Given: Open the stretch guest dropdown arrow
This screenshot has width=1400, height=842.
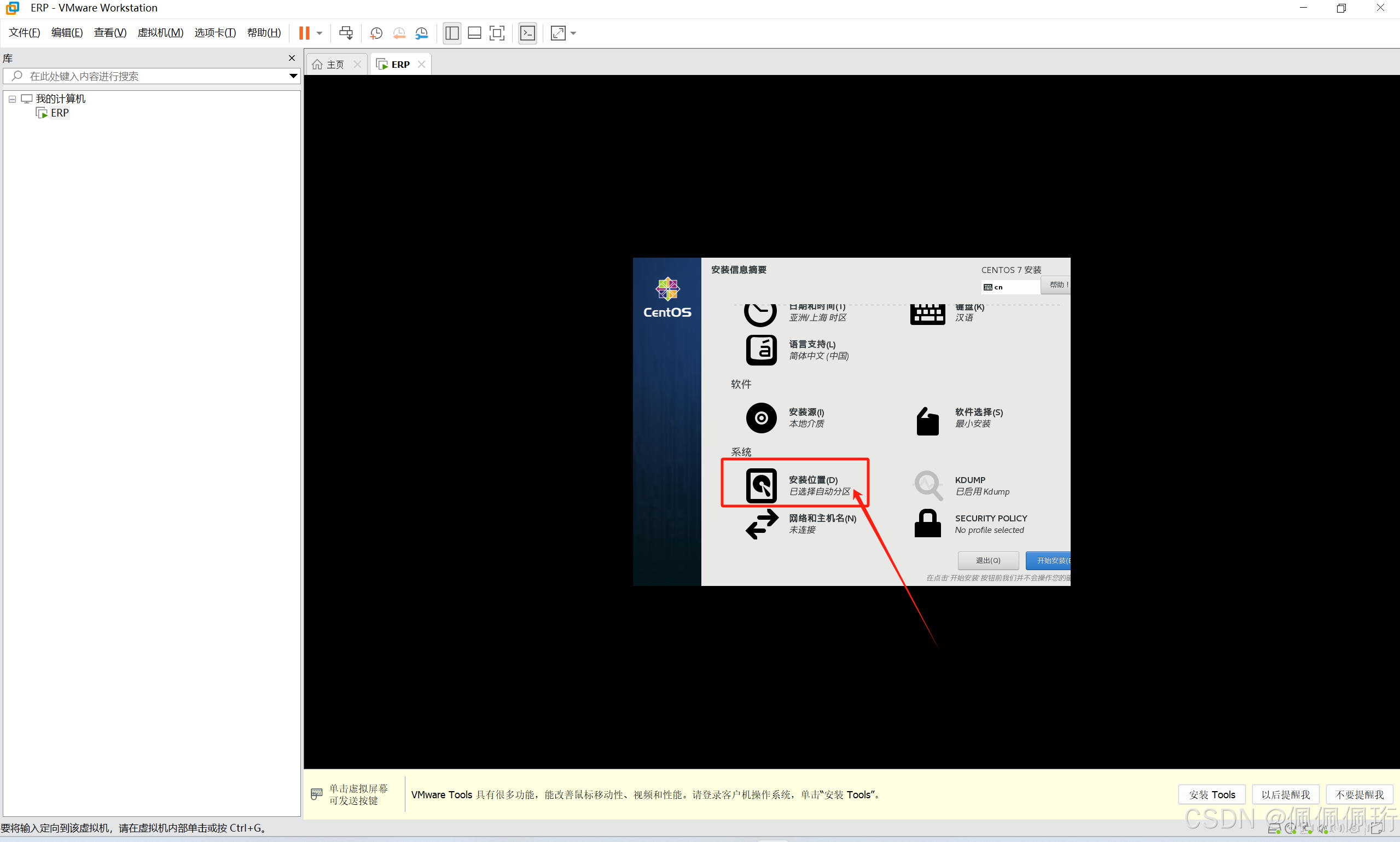Looking at the screenshot, I should click(573, 33).
